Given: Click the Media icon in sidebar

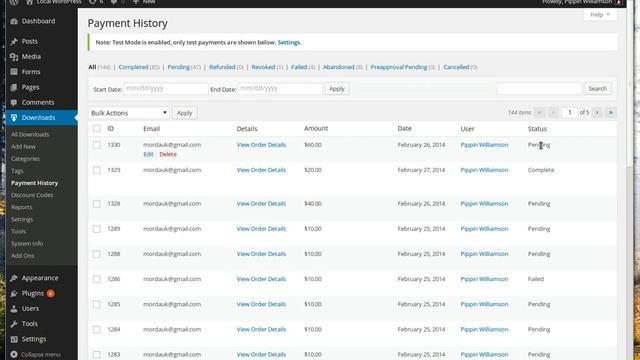Looking at the screenshot, I should point(14,57).
